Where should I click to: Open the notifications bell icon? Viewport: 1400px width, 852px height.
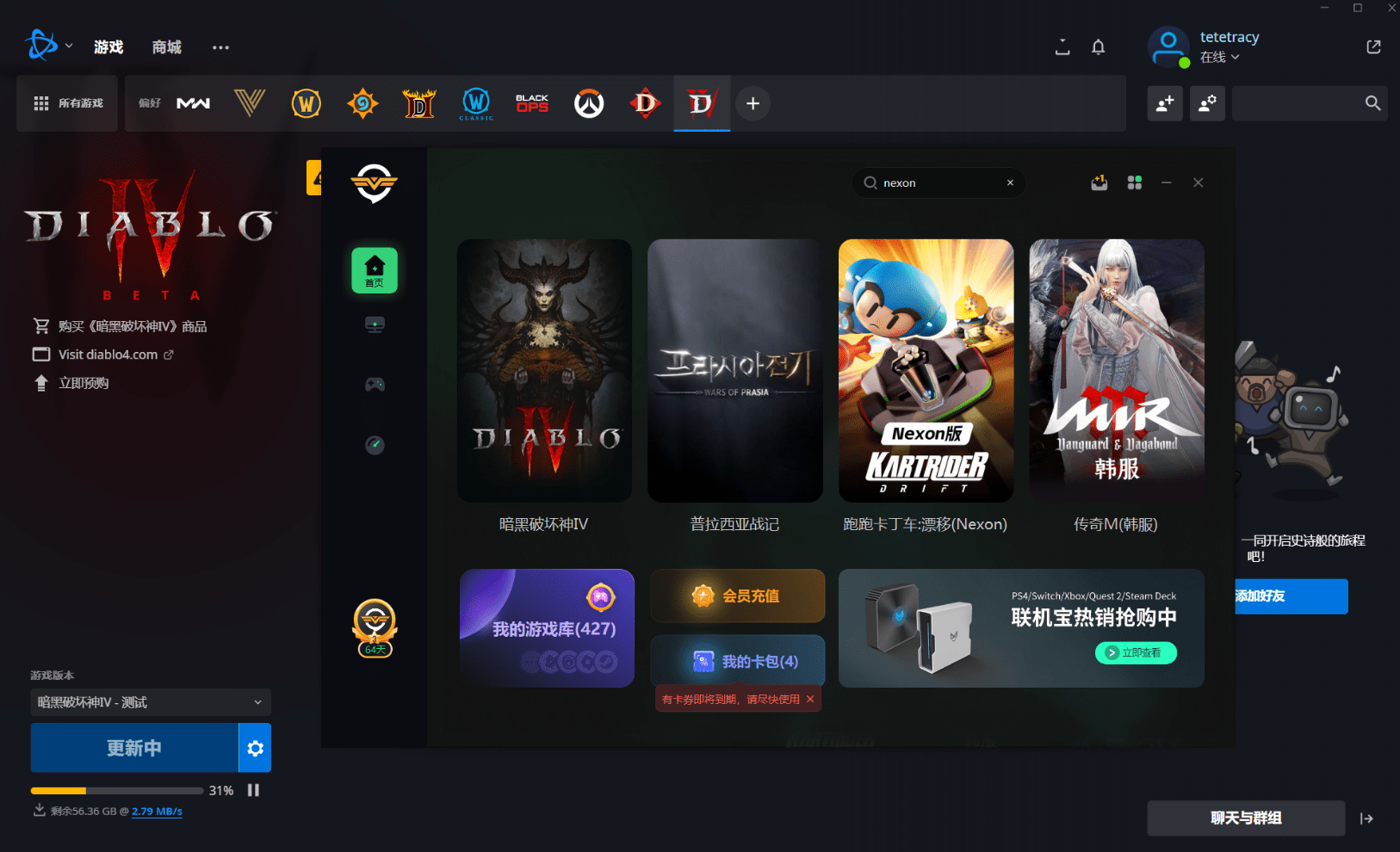pos(1098,47)
